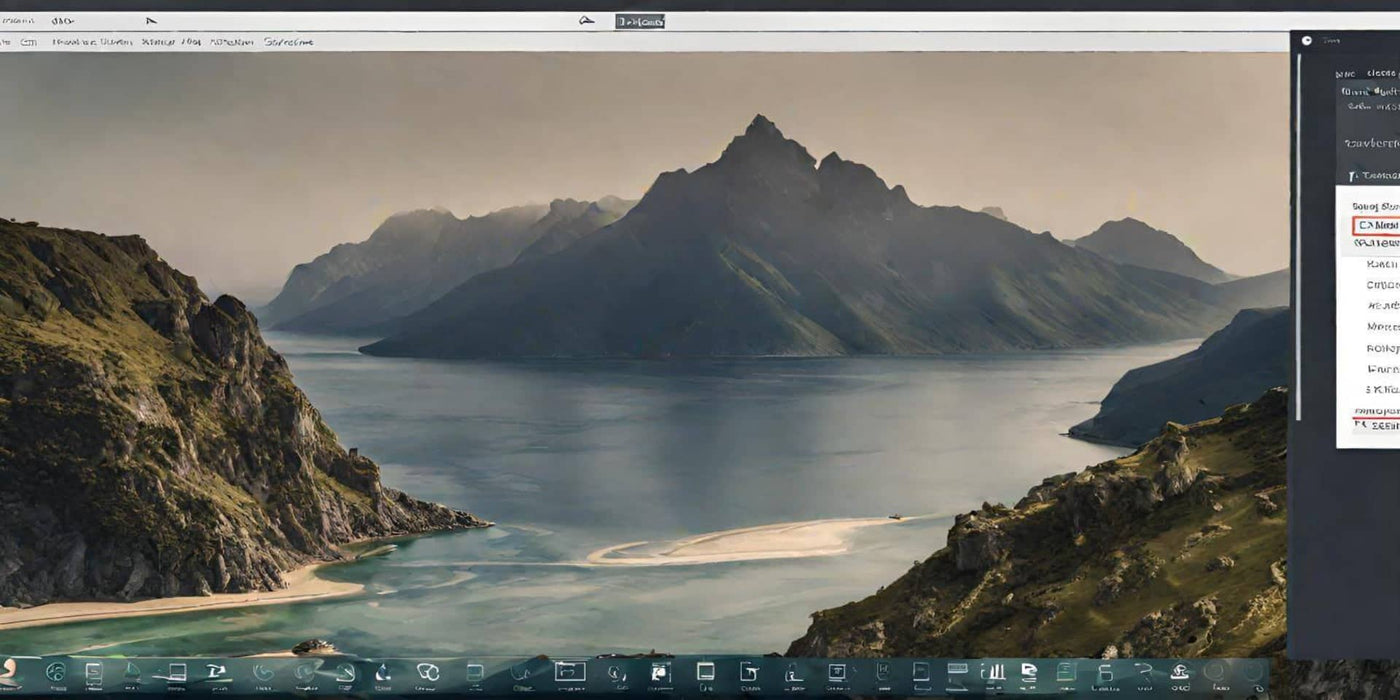The height and width of the screenshot is (700, 1400).
Task: Expand the dropdown header above the white list
Action: pyautogui.click(x=1374, y=176)
